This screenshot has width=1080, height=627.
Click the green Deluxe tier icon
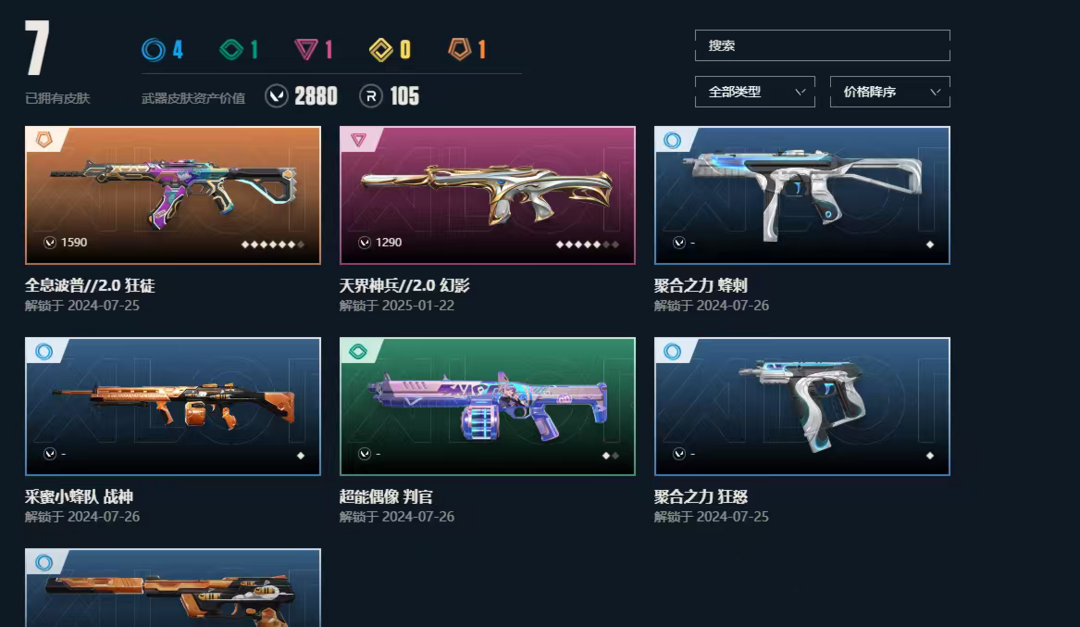[231, 50]
